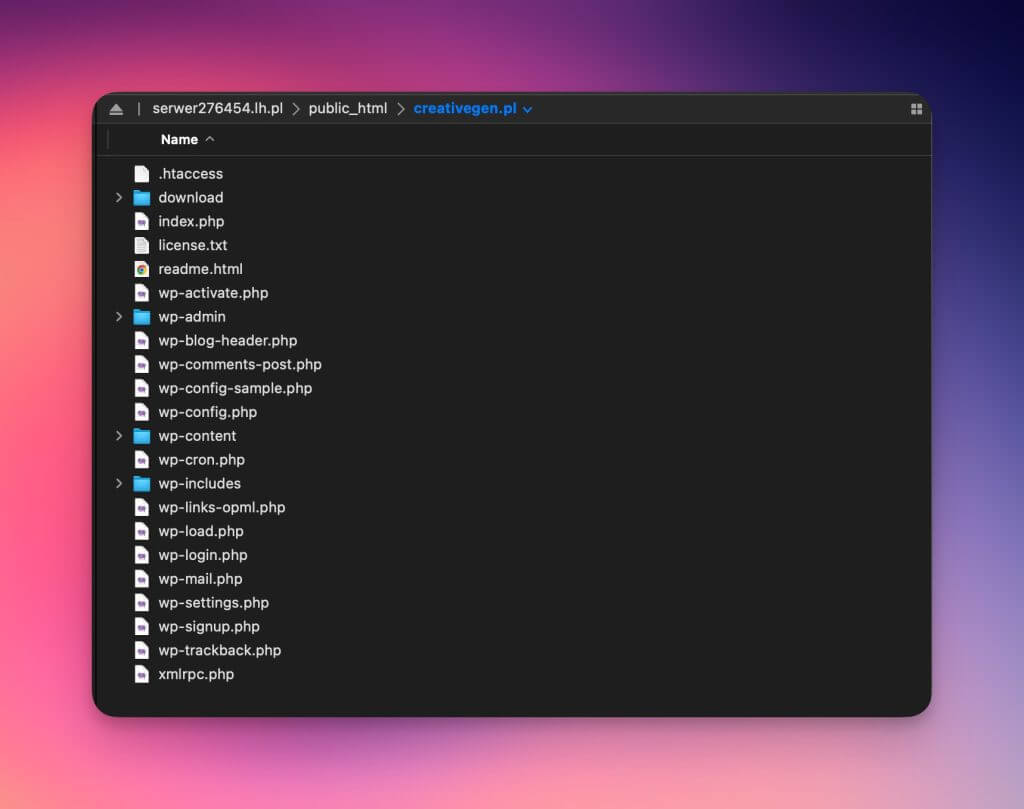Select the index.php file
Viewport: 1024px width, 809px height.
191,222
